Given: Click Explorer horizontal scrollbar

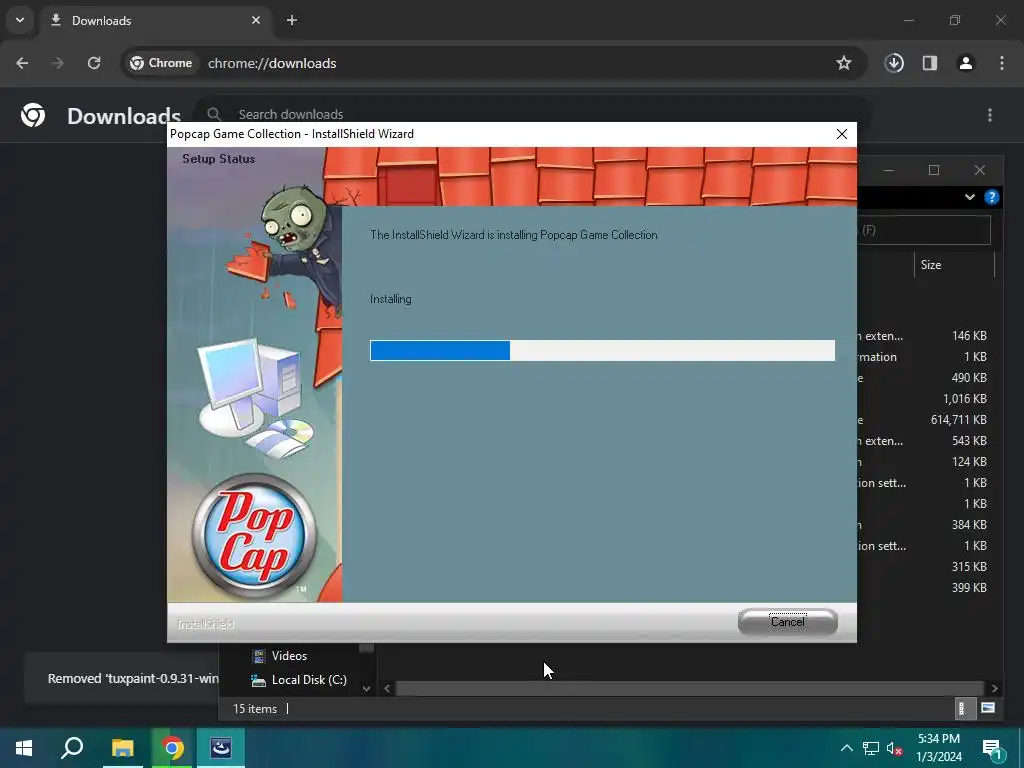Looking at the screenshot, I should click(x=690, y=688).
